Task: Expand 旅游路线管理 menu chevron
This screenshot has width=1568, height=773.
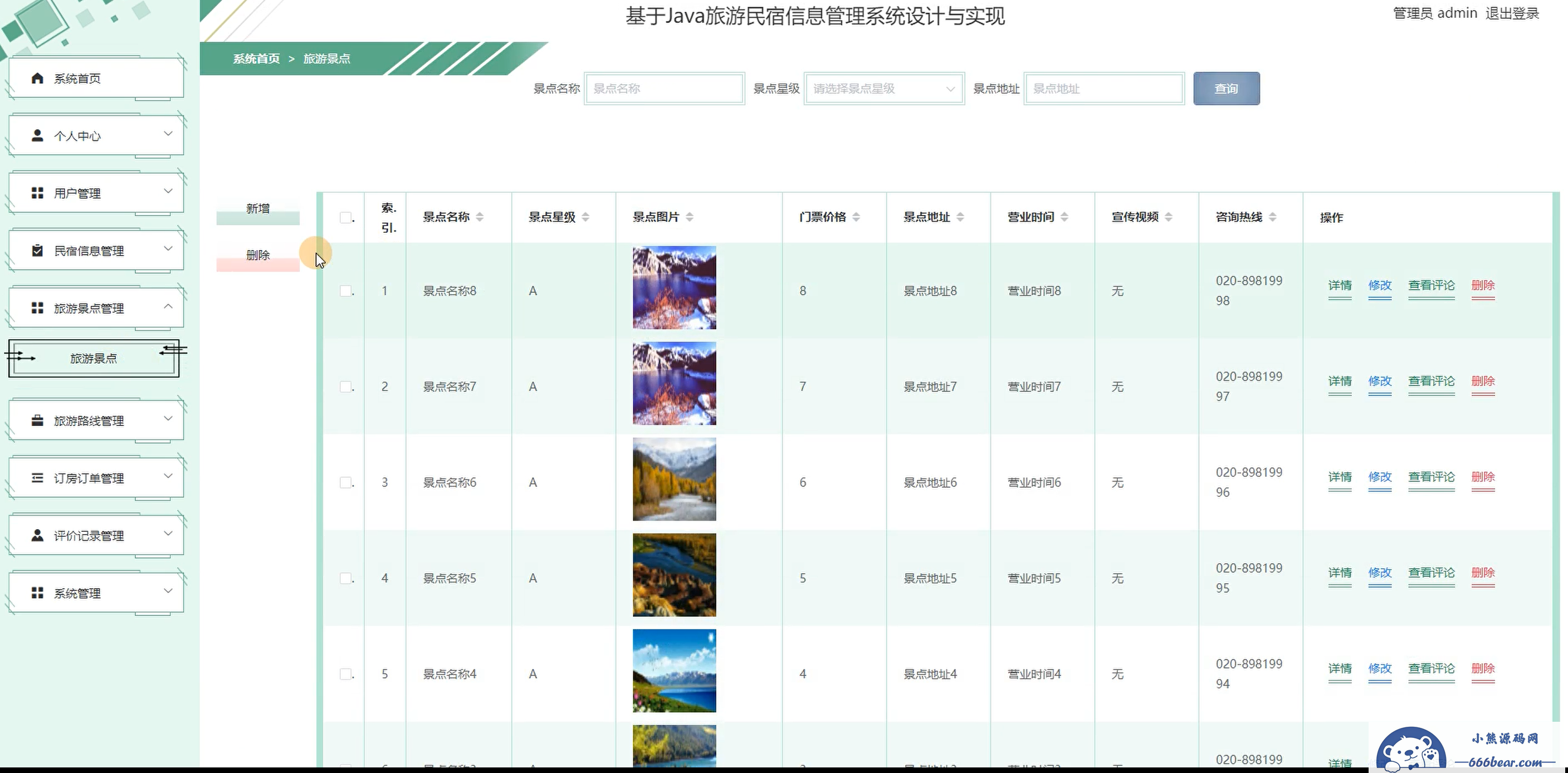Action: click(168, 418)
